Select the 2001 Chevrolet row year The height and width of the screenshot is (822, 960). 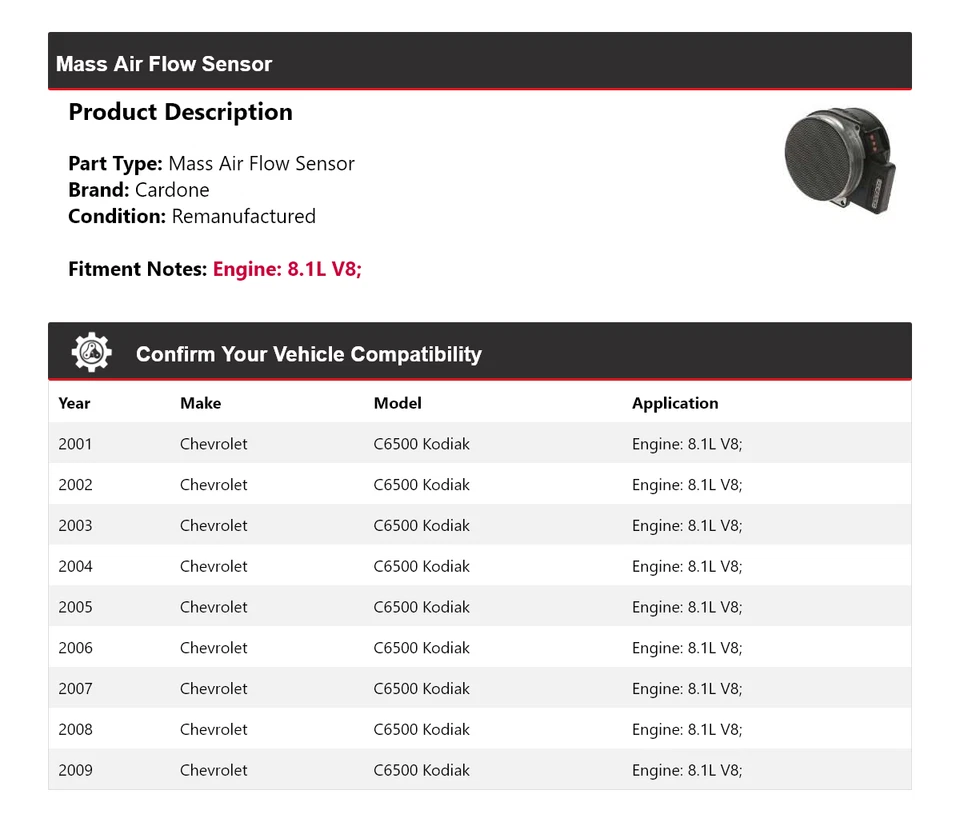click(x=75, y=444)
